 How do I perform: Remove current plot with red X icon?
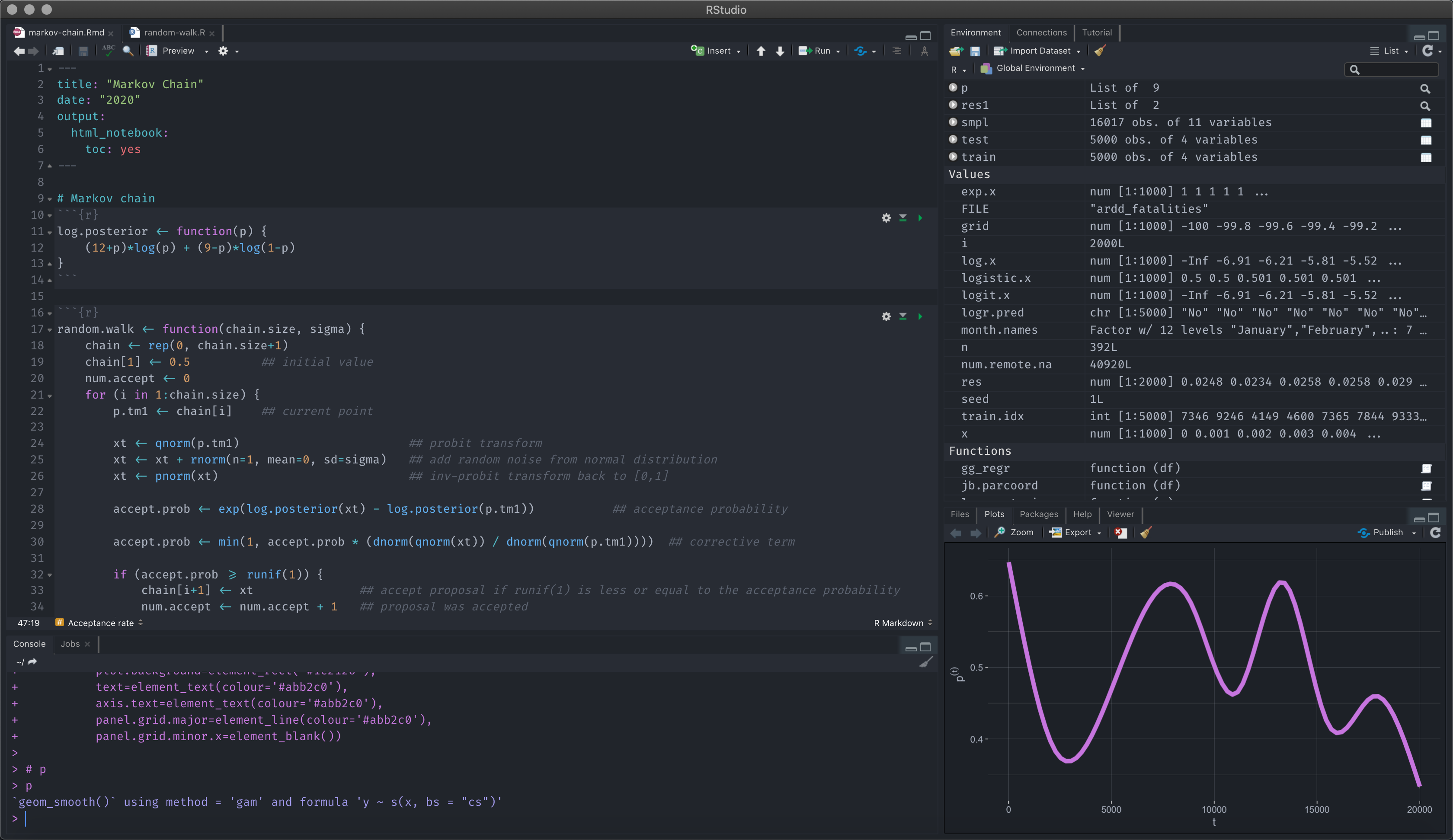pyautogui.click(x=1120, y=532)
